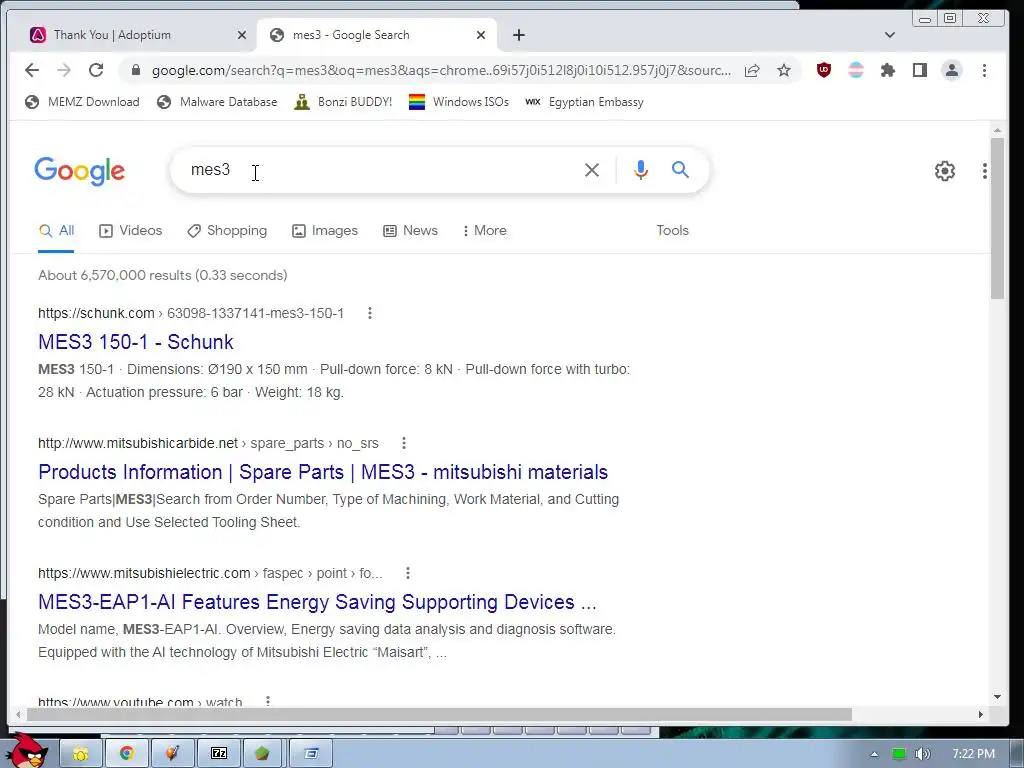This screenshot has width=1024, height=768.
Task: Open the Chrome profile avatar
Action: coord(952,70)
